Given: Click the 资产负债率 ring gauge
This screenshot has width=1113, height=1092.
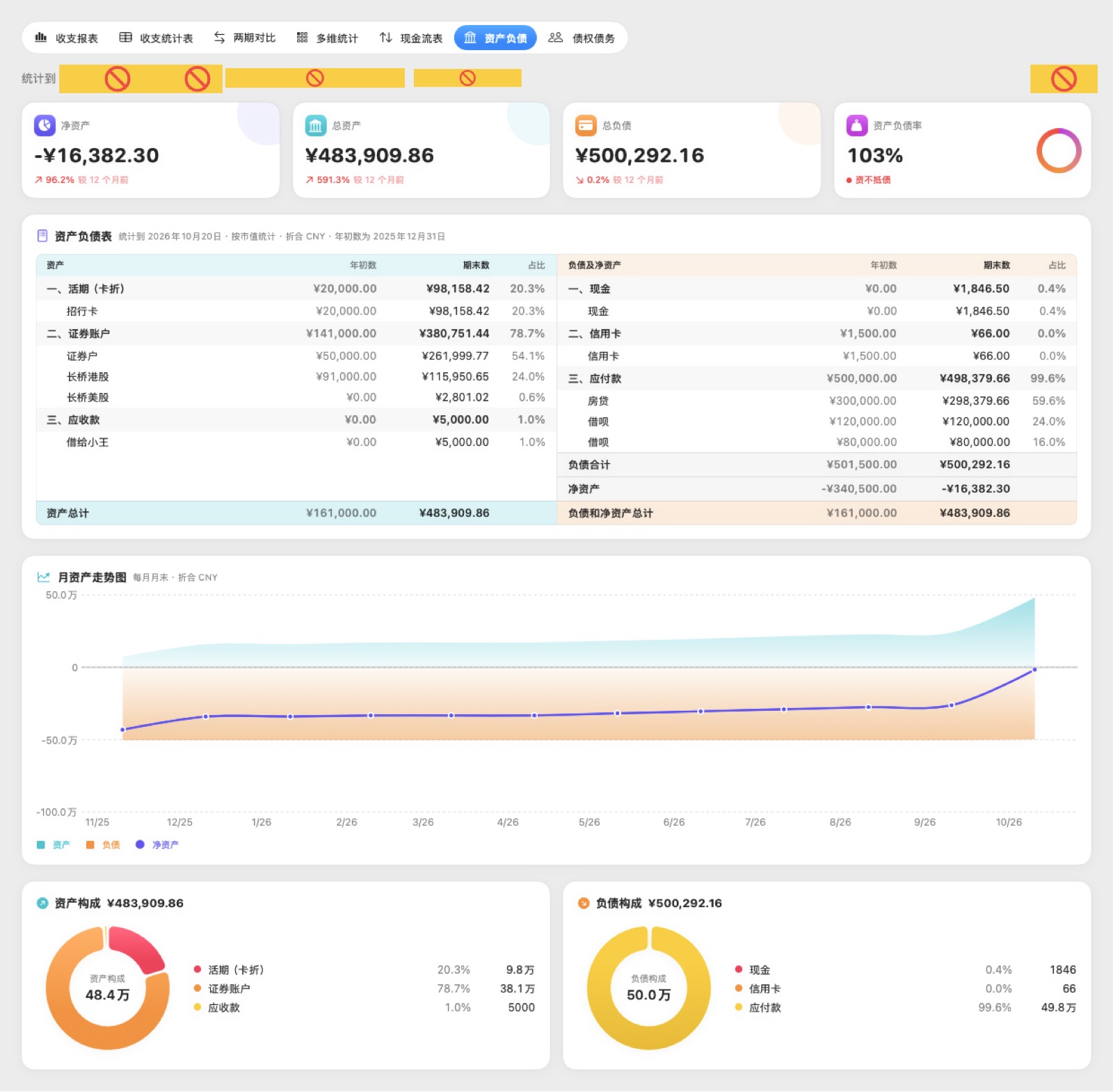Looking at the screenshot, I should tap(1059, 150).
